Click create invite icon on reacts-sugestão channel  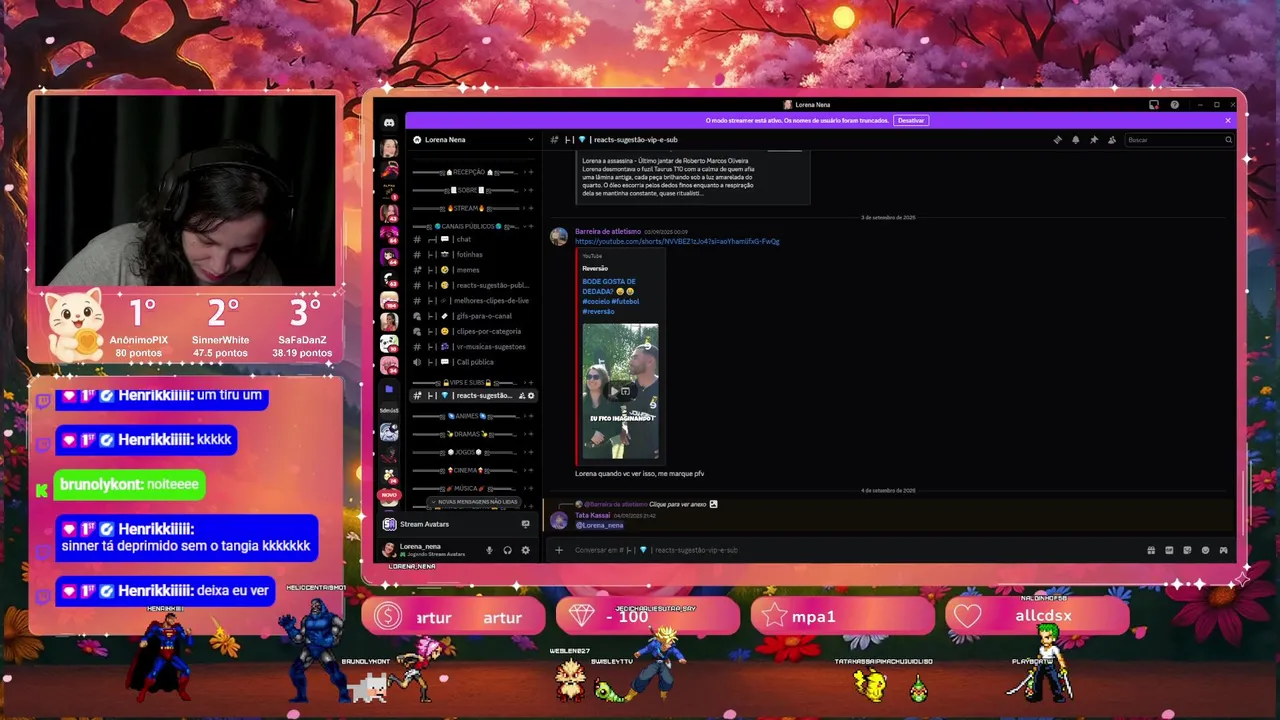pyautogui.click(x=522, y=395)
